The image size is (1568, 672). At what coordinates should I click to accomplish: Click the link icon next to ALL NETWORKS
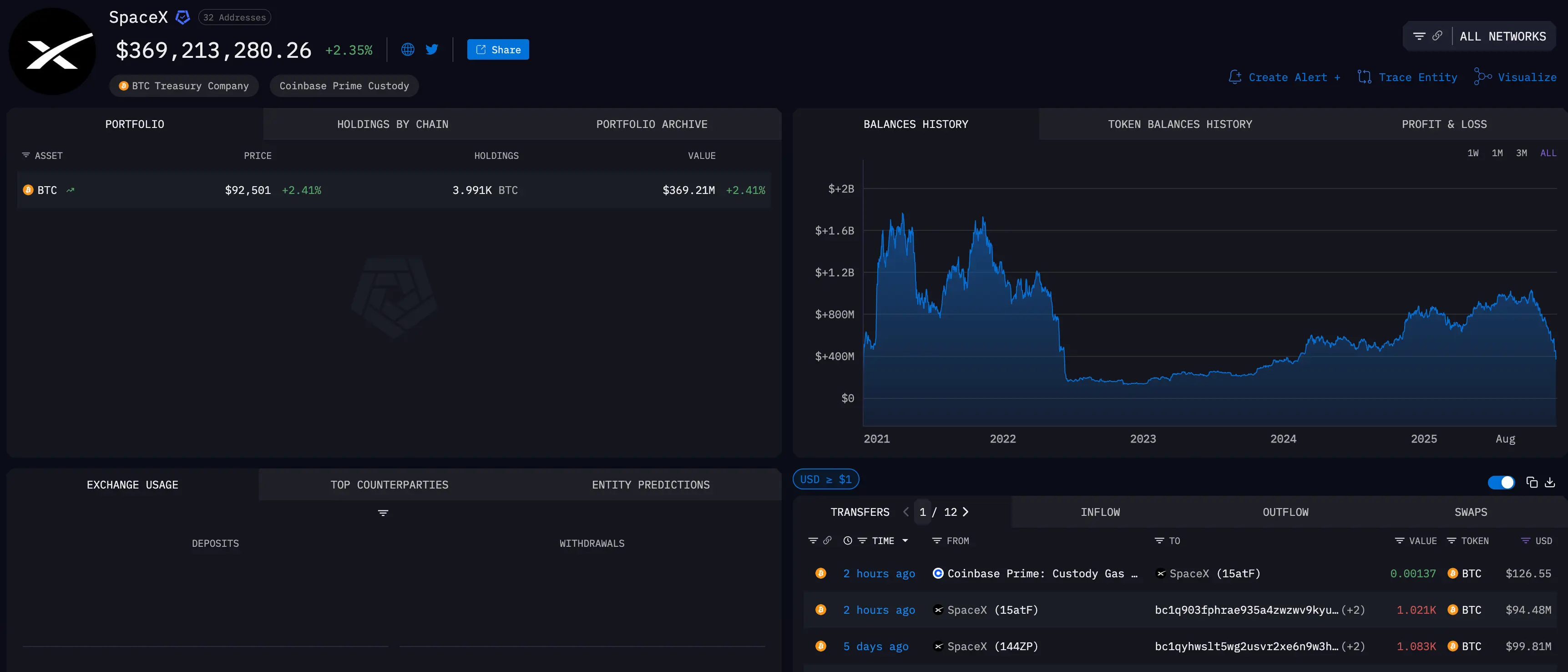coord(1437,36)
